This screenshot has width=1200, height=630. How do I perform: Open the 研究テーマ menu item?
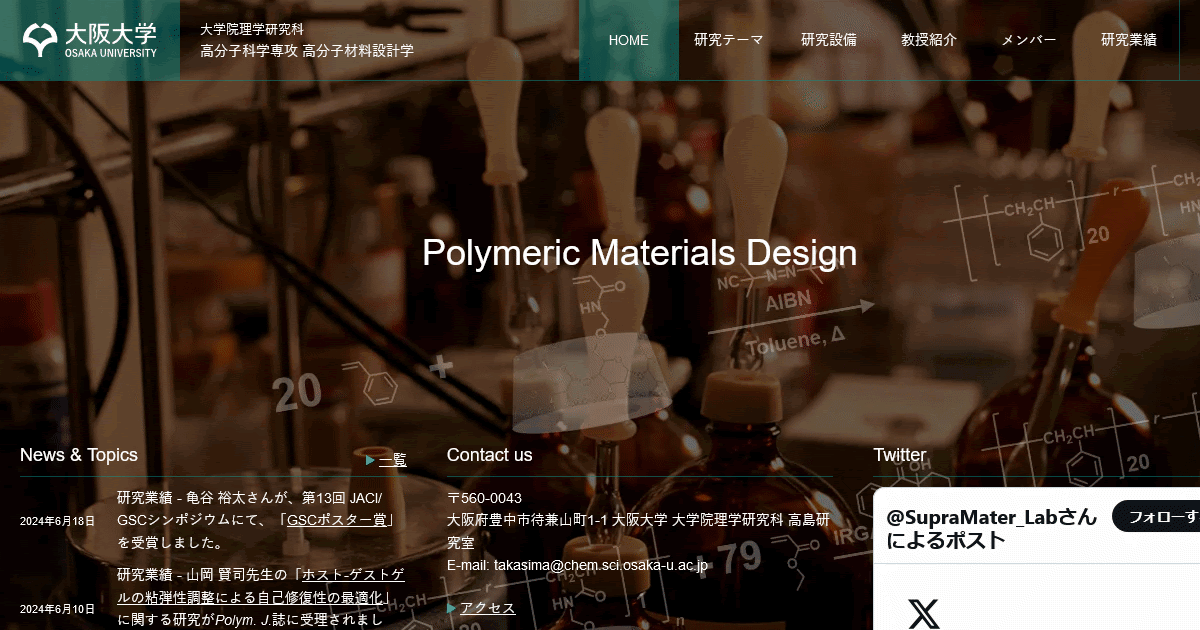click(x=728, y=40)
